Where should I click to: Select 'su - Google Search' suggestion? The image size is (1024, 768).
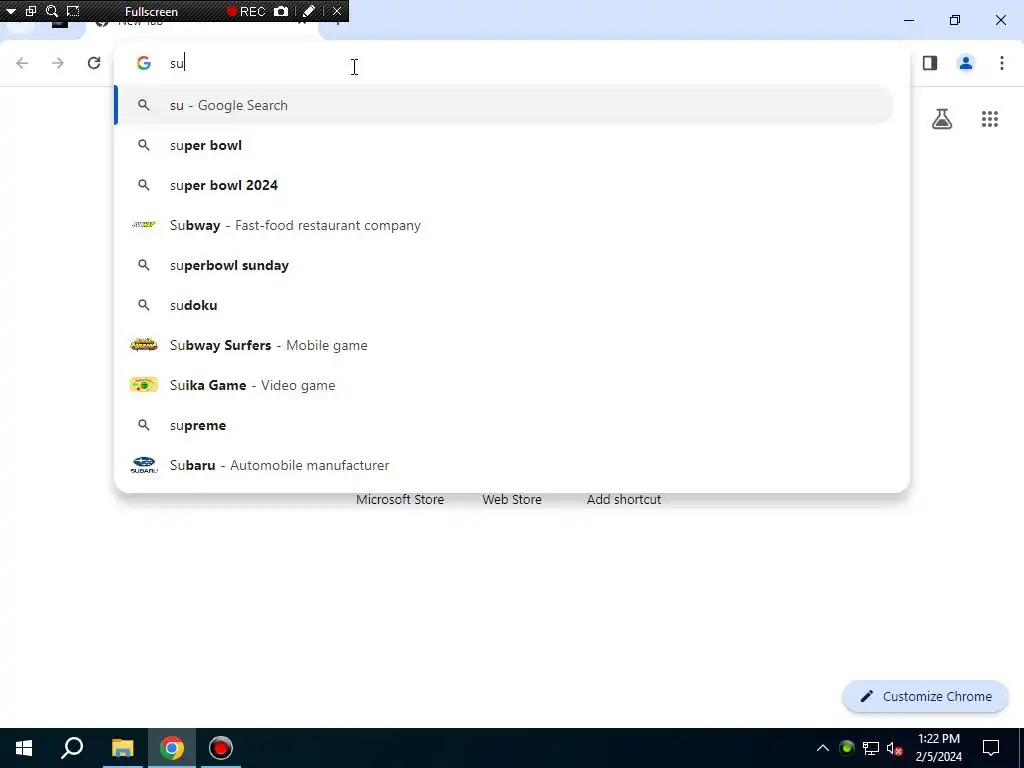click(504, 105)
